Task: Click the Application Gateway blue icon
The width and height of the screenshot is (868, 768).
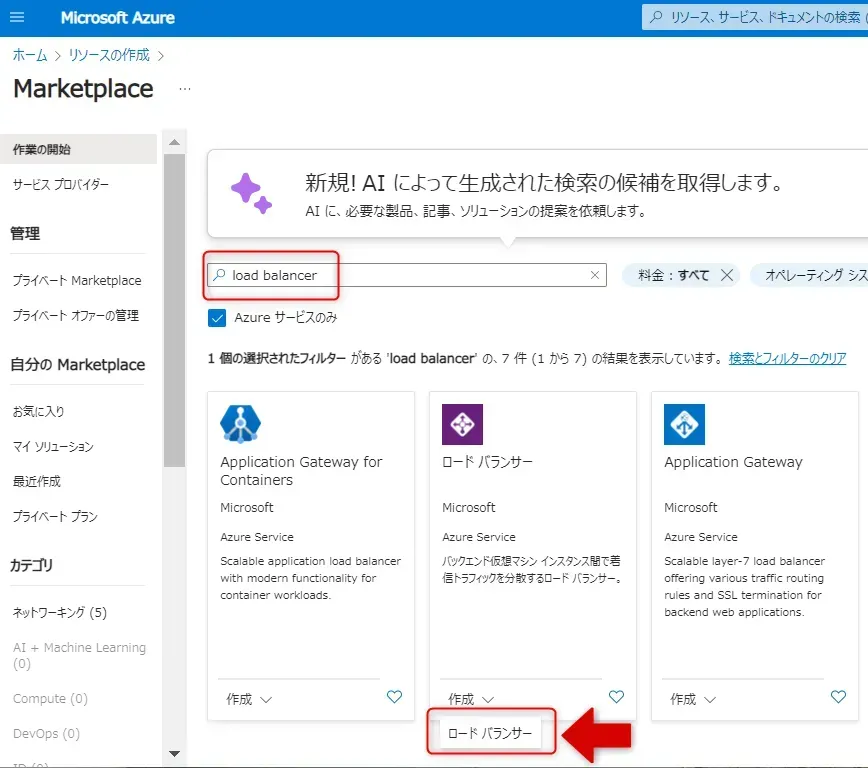Action: 684,424
